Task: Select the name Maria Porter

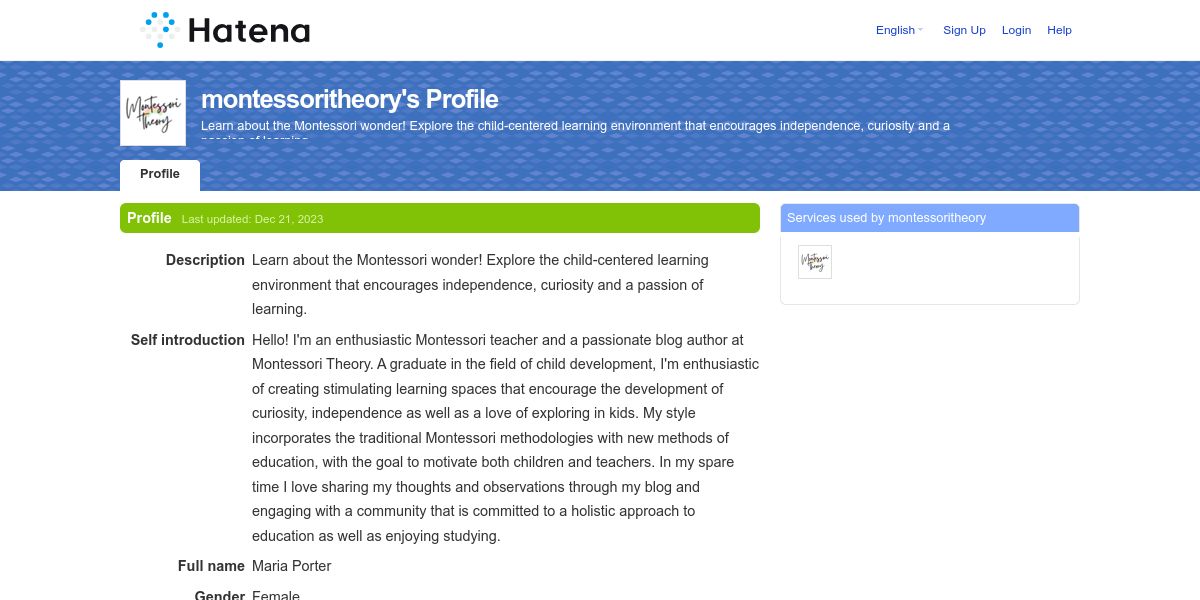Action: (291, 566)
